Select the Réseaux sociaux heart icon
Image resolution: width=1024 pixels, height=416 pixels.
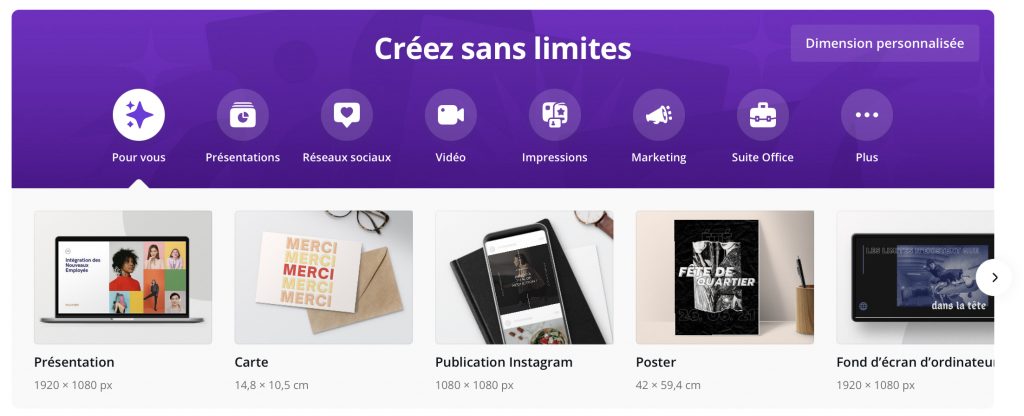click(347, 115)
